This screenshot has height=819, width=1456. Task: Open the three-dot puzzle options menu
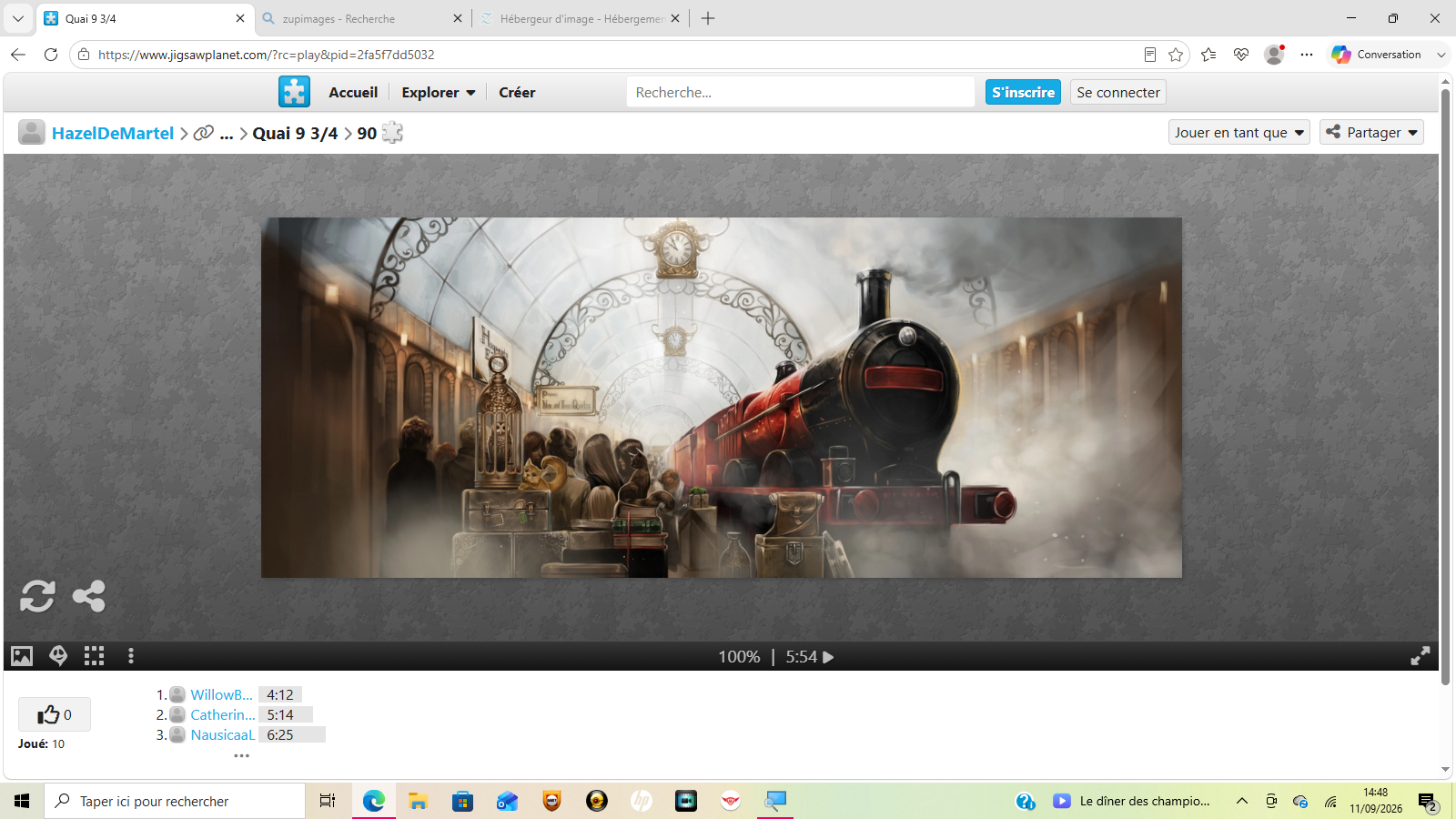pos(131,656)
